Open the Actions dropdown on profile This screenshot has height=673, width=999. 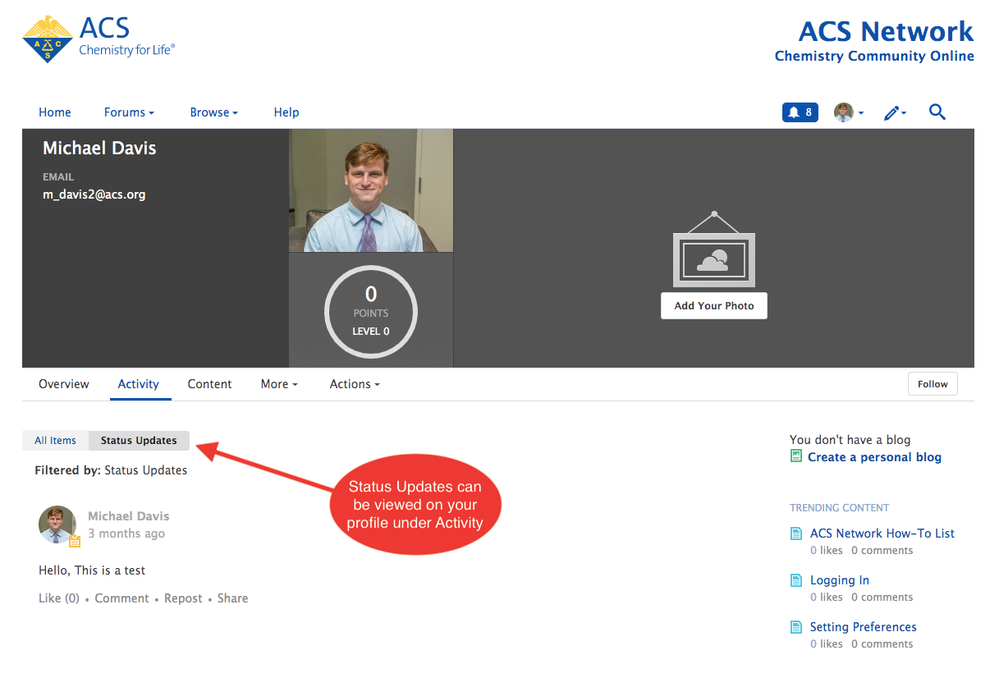pos(354,384)
